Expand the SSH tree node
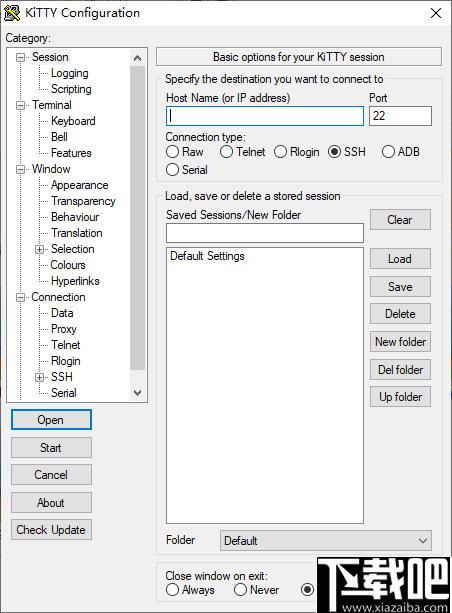The width and height of the screenshot is (452, 613). 39,377
